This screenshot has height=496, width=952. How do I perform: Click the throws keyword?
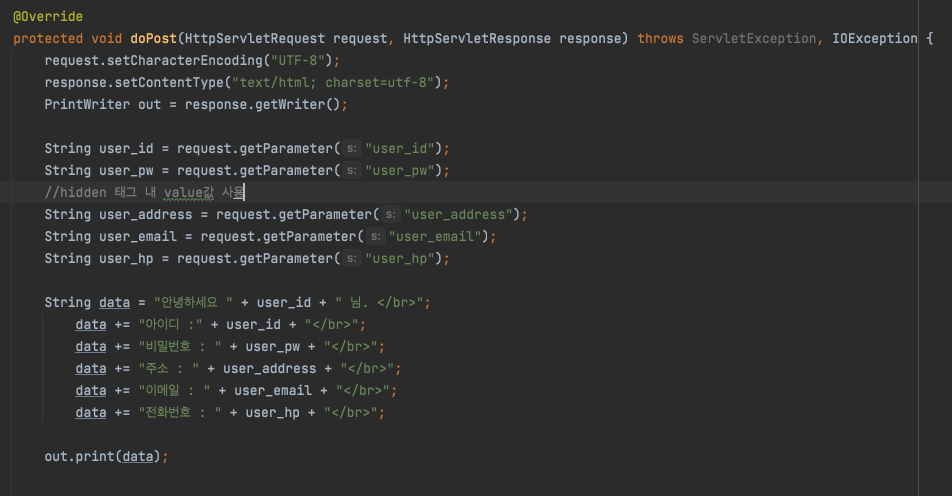click(x=661, y=38)
